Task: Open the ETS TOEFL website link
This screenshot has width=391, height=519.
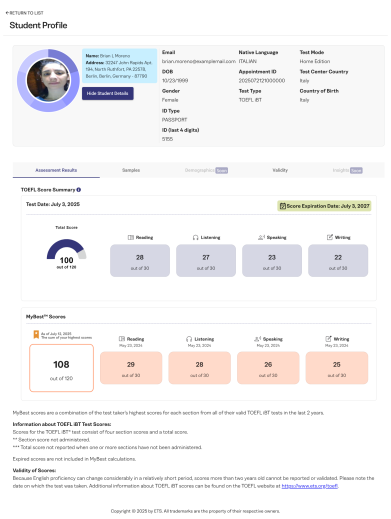Action: pos(310,486)
